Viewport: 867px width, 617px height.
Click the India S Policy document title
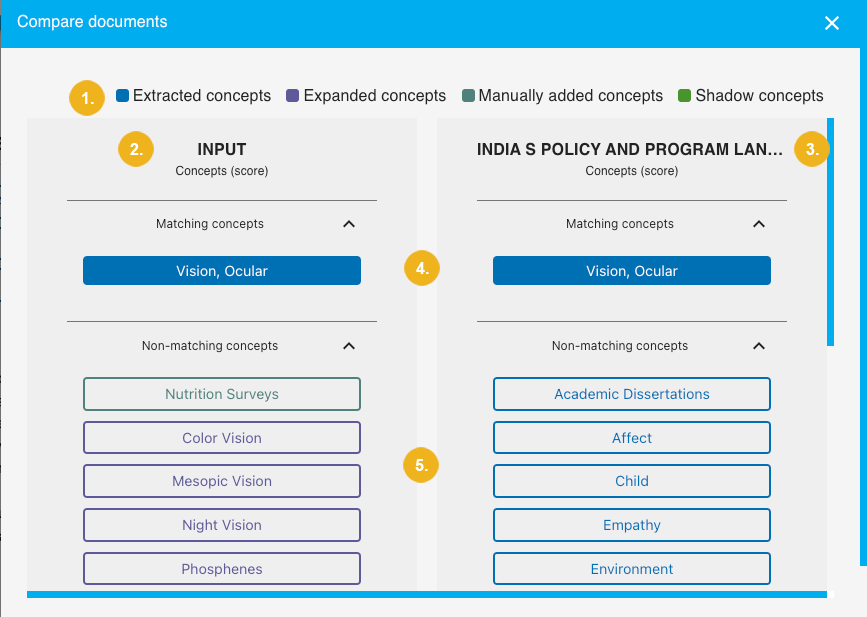click(630, 150)
